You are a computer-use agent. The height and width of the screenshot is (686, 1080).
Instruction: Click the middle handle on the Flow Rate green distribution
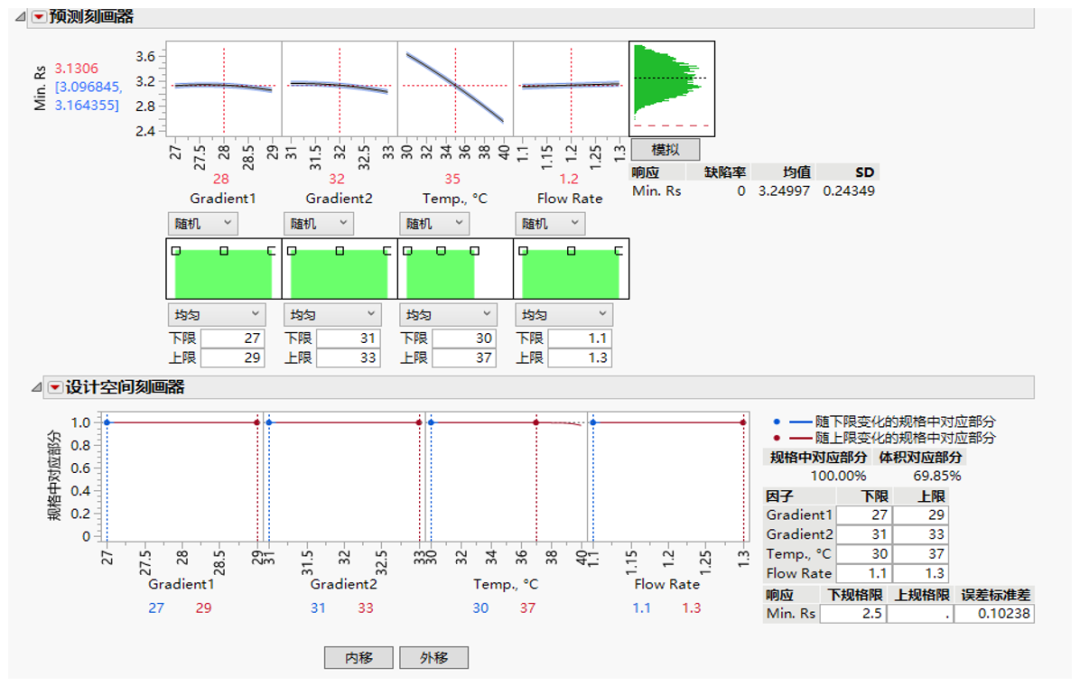point(571,251)
